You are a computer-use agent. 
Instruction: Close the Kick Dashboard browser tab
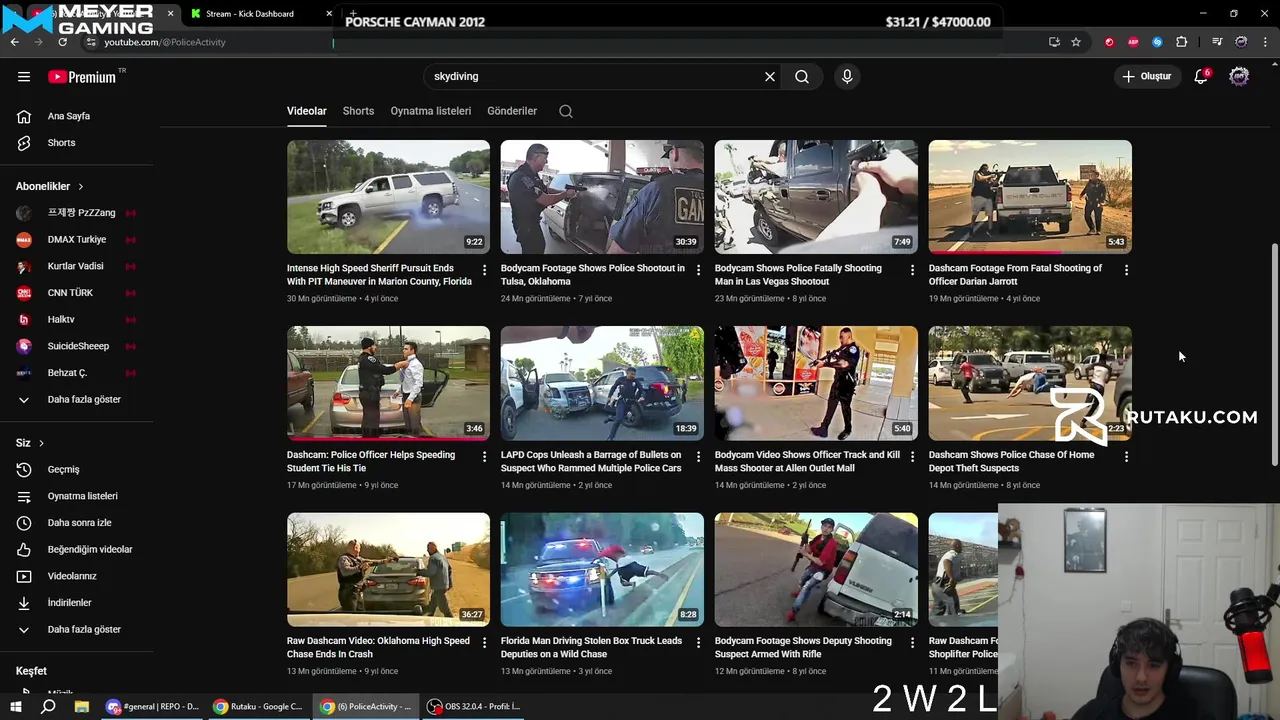click(329, 14)
